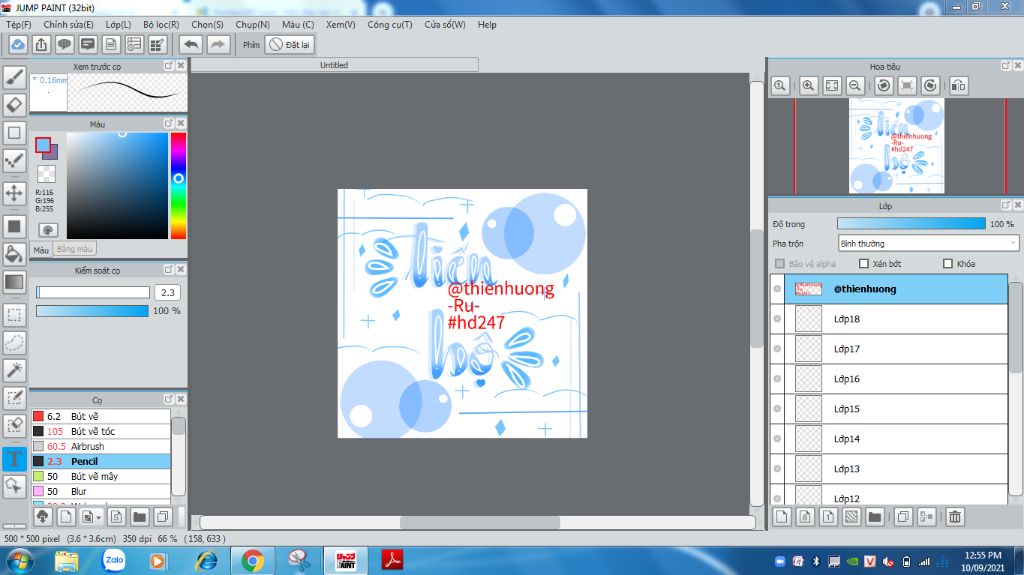
Task: Toggle visibility of Lớp18 layer
Action: [x=777, y=319]
